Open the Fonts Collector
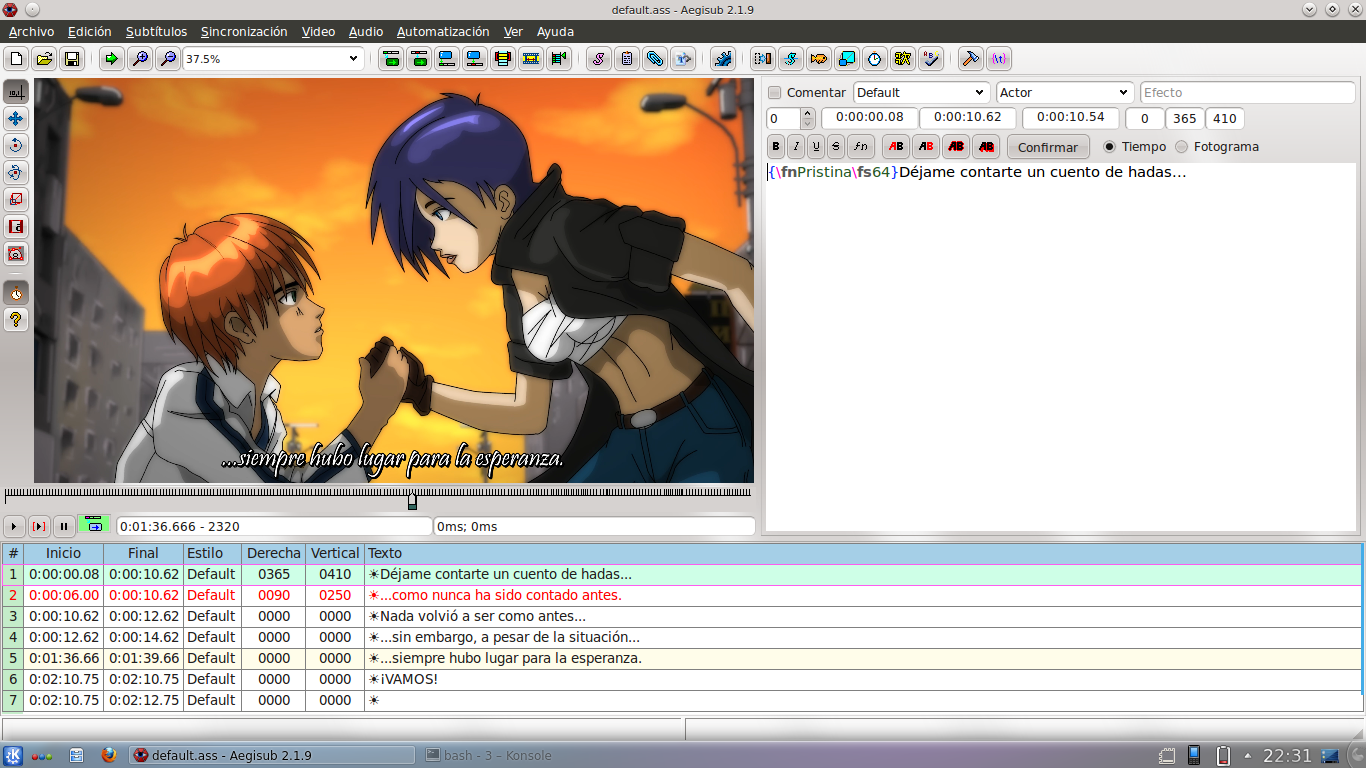The image size is (1366, 768). [x=682, y=59]
